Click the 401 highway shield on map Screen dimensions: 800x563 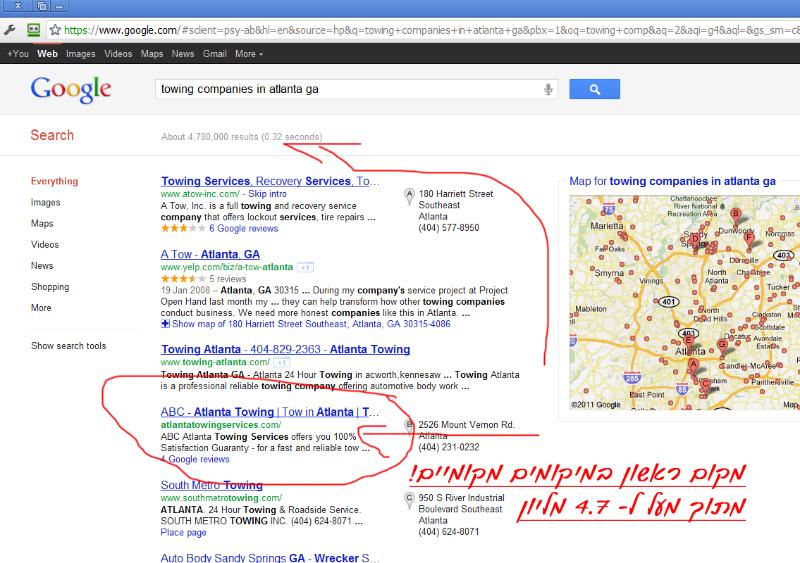click(x=669, y=302)
